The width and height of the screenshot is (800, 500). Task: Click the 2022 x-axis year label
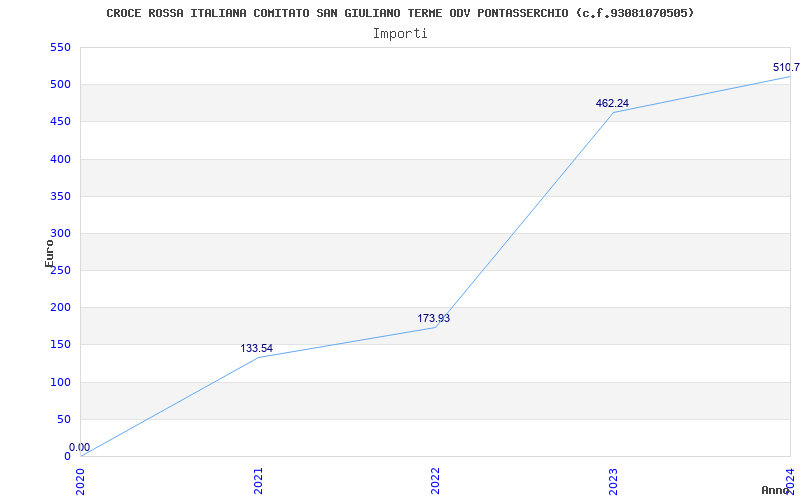pyautogui.click(x=435, y=481)
